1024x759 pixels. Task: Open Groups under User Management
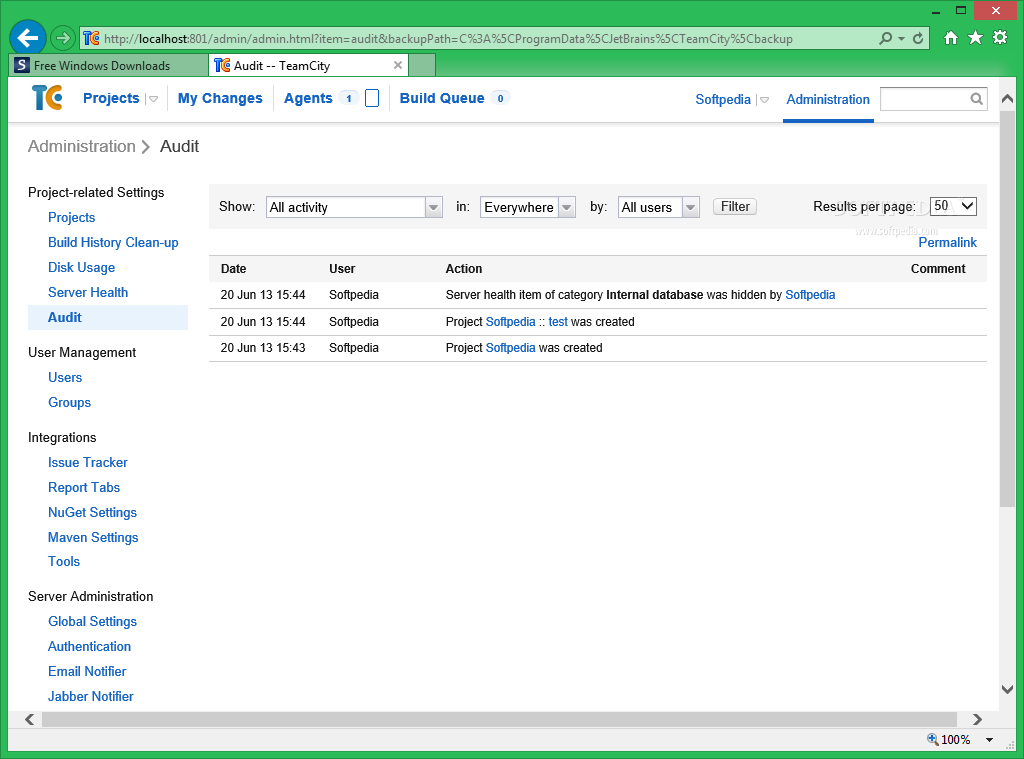(x=69, y=402)
